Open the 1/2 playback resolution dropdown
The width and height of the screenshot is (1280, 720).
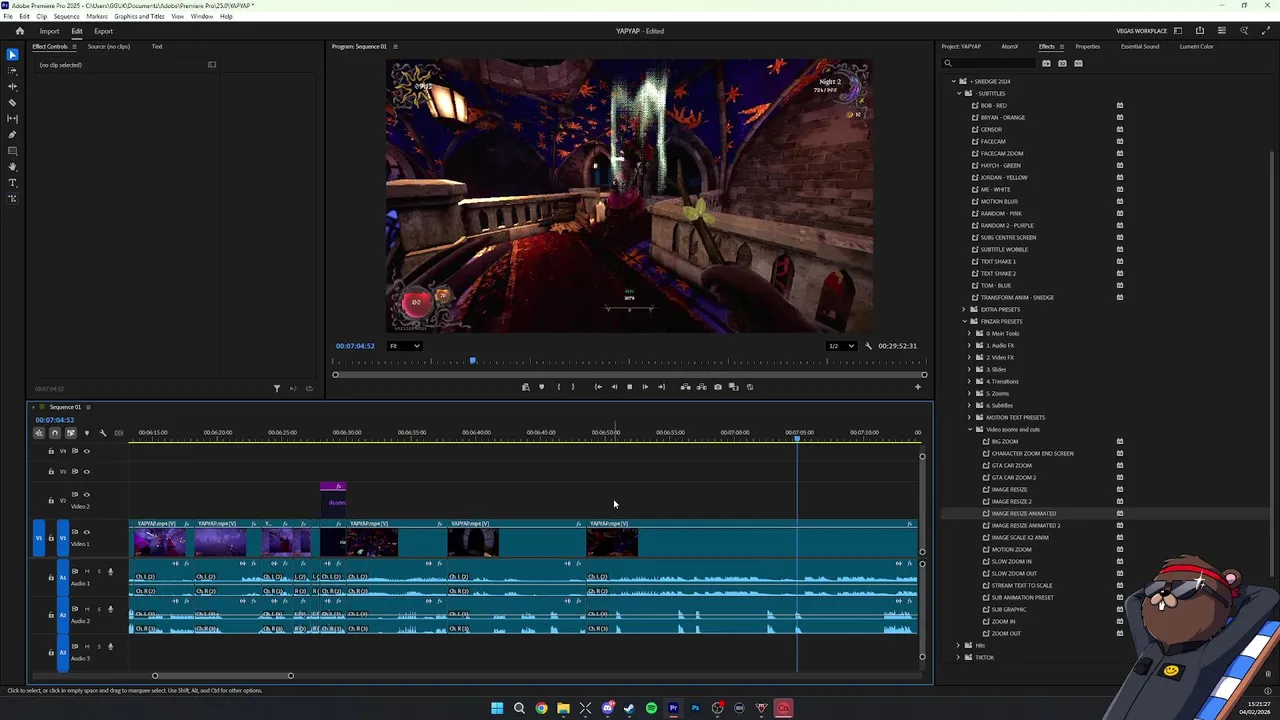coord(840,346)
